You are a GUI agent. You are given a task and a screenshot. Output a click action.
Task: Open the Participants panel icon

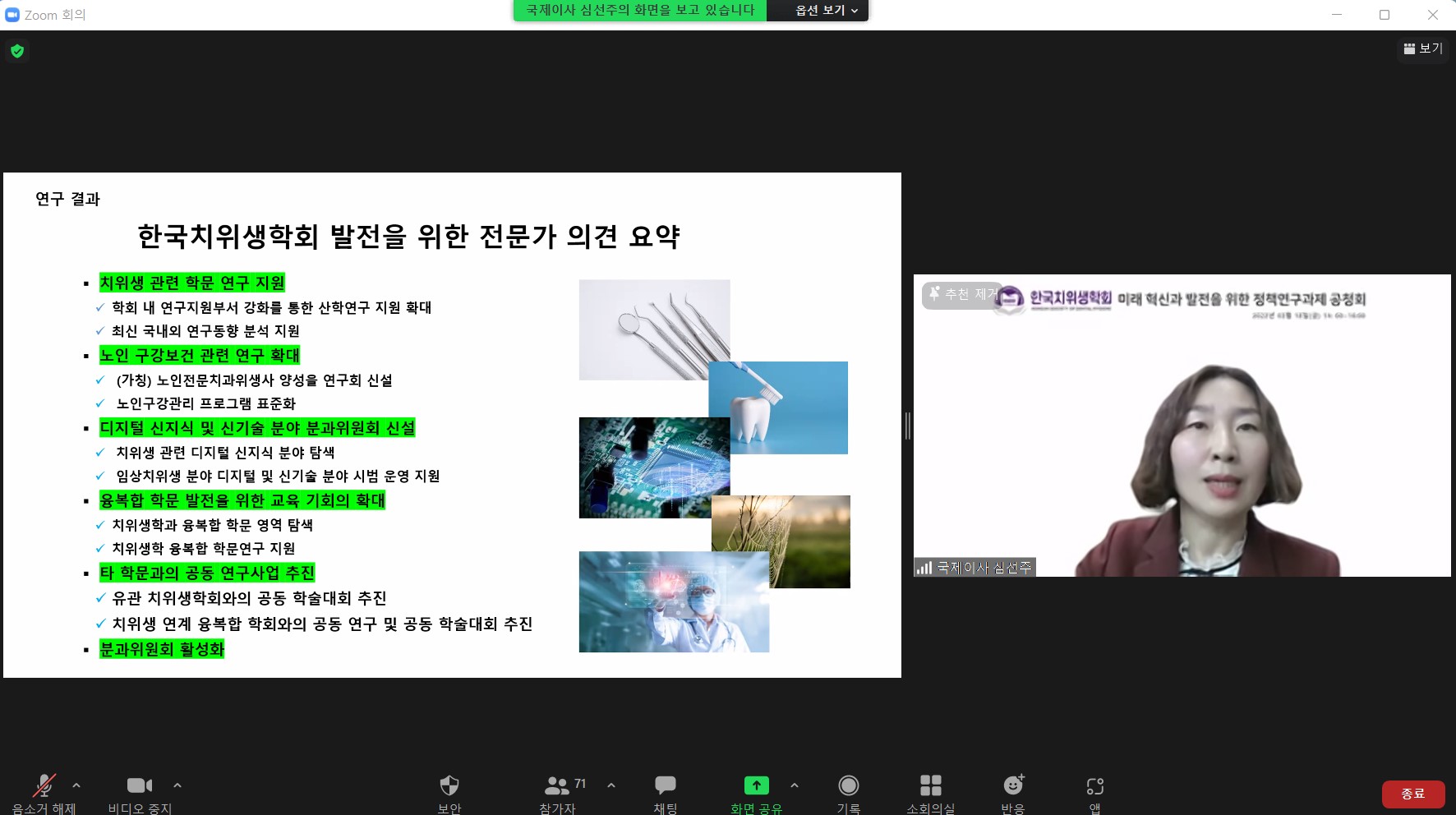(x=558, y=786)
